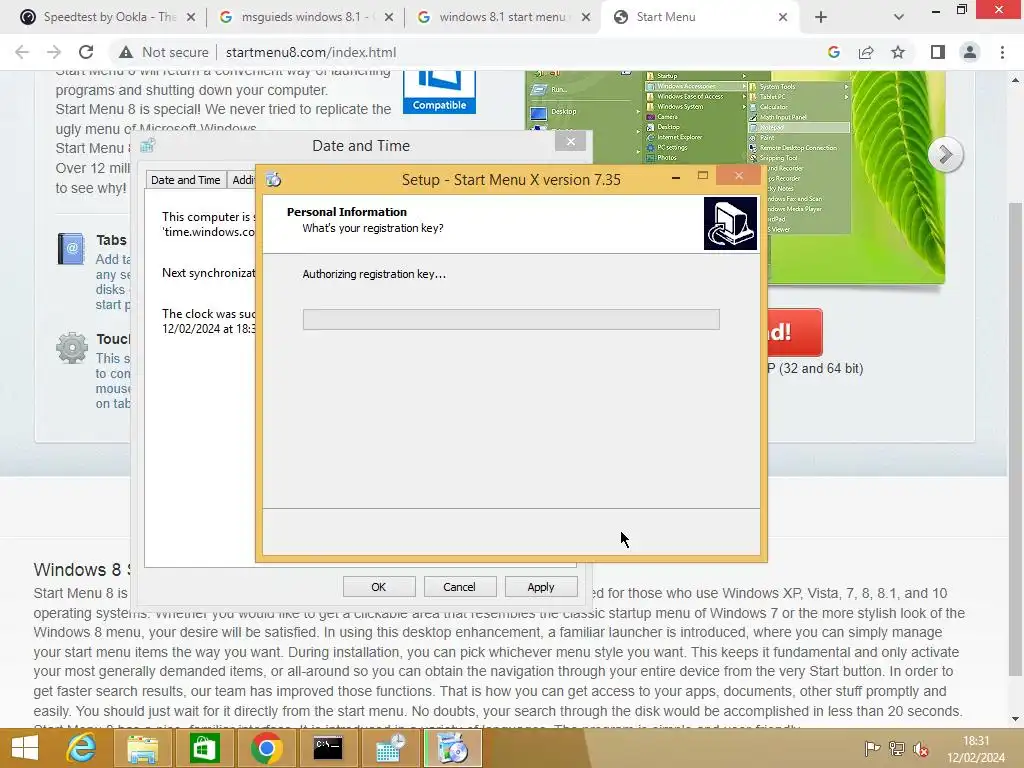Launch Internet Explorer from taskbar
This screenshot has height=768, width=1024.
[82, 748]
